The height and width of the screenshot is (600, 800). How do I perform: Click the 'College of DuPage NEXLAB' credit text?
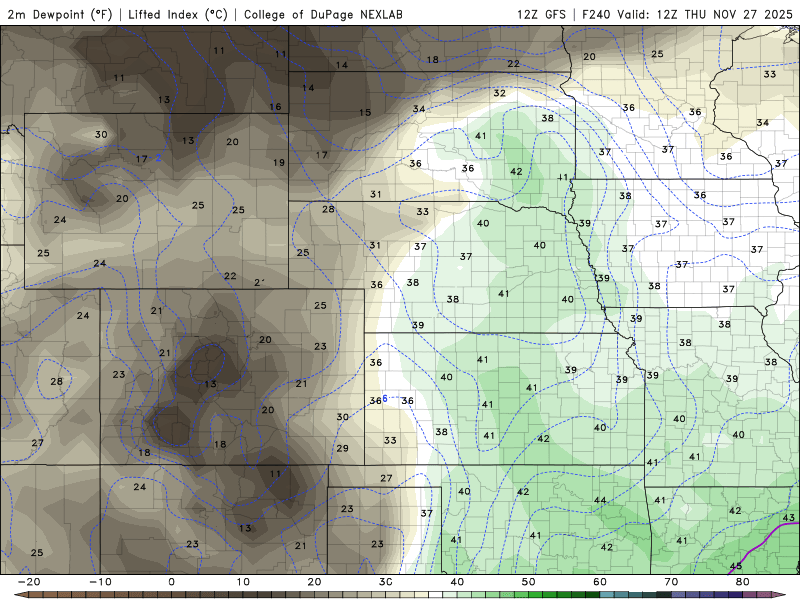pyautogui.click(x=323, y=14)
